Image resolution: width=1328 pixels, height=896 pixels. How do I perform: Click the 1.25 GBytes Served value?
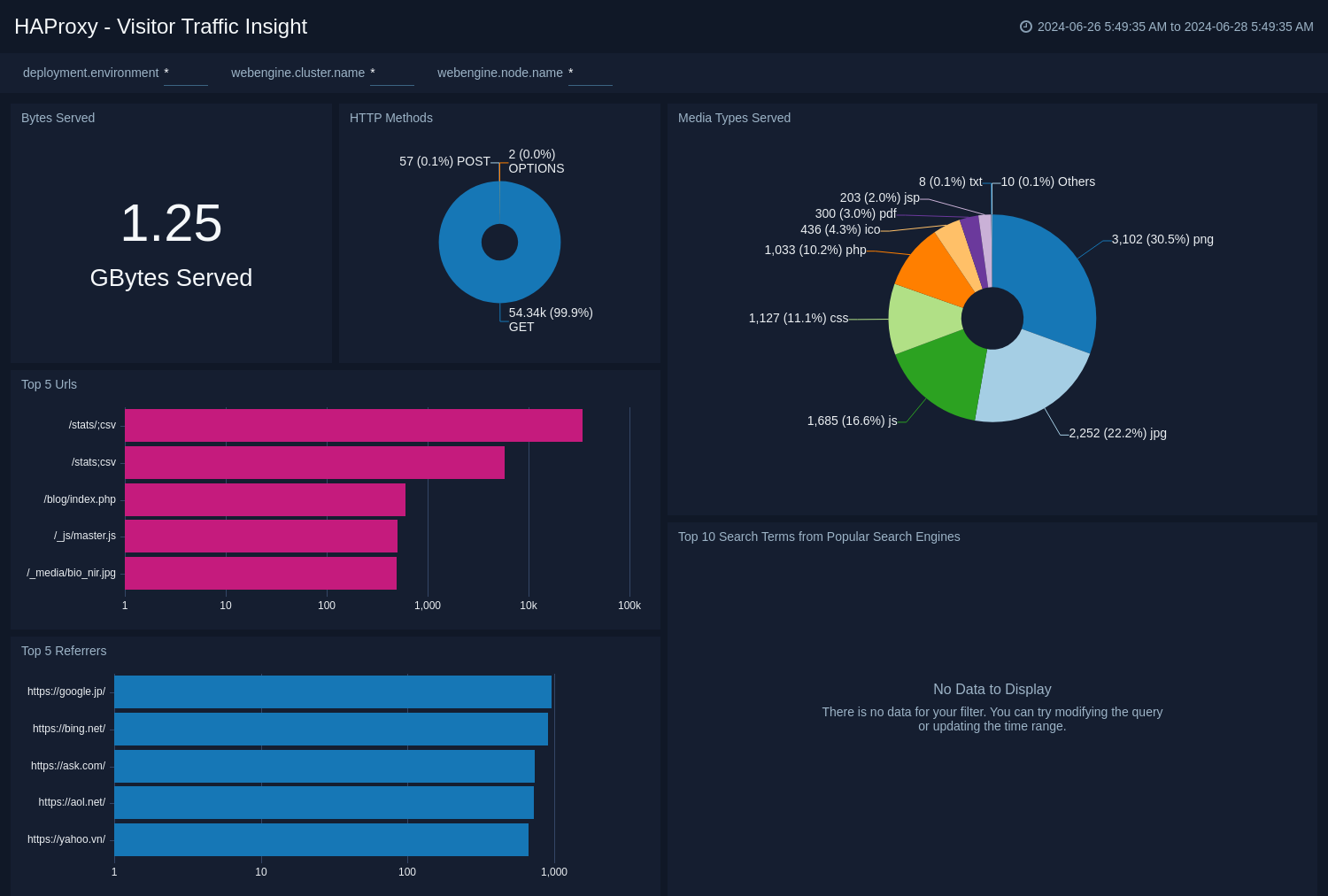click(171, 243)
